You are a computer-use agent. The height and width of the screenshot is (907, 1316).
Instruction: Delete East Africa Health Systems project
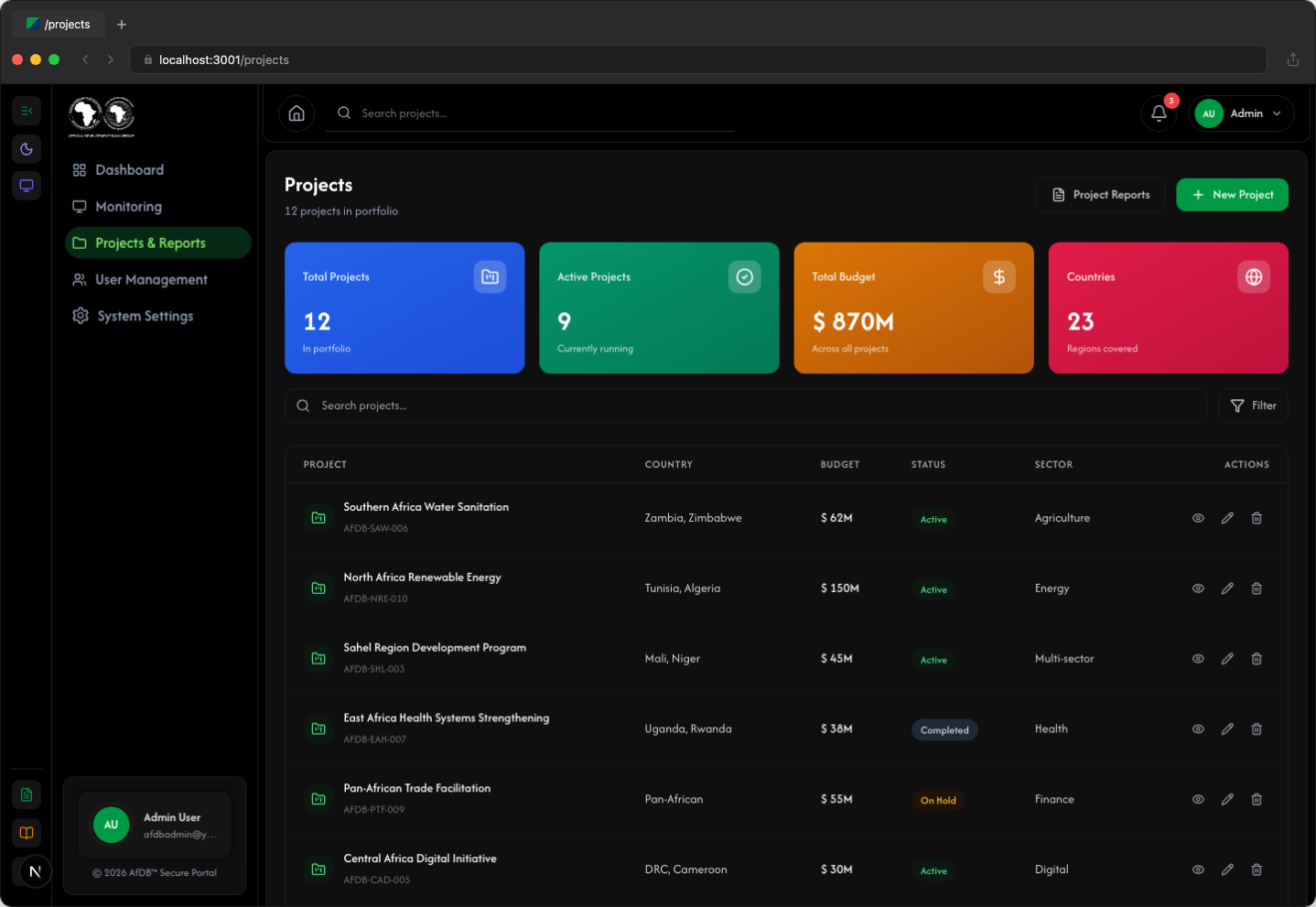[1257, 729]
